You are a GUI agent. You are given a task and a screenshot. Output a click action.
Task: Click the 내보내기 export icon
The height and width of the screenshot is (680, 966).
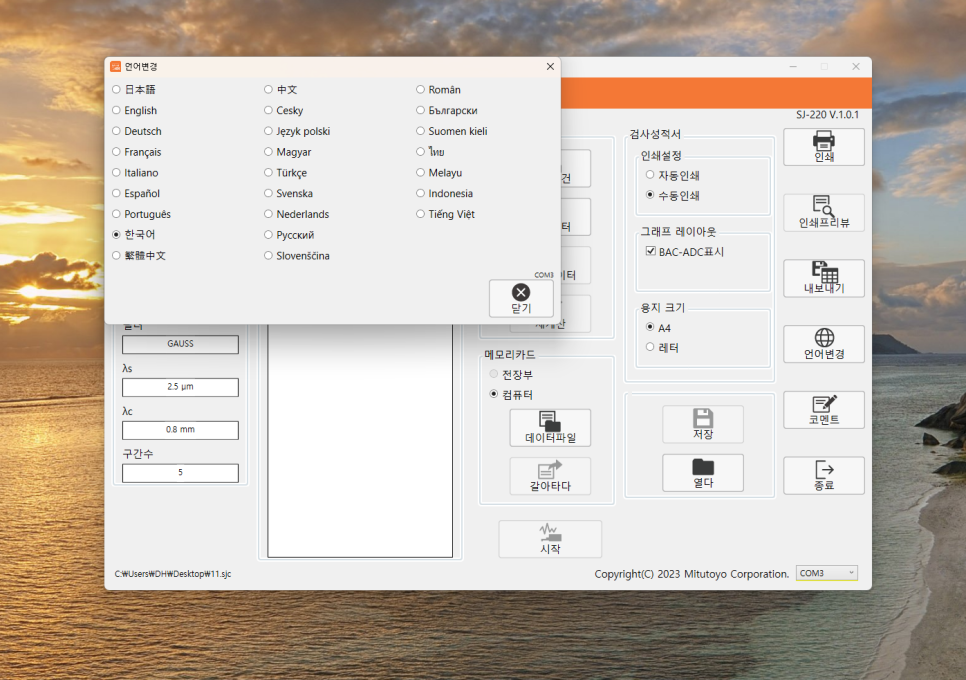pyautogui.click(x=823, y=278)
